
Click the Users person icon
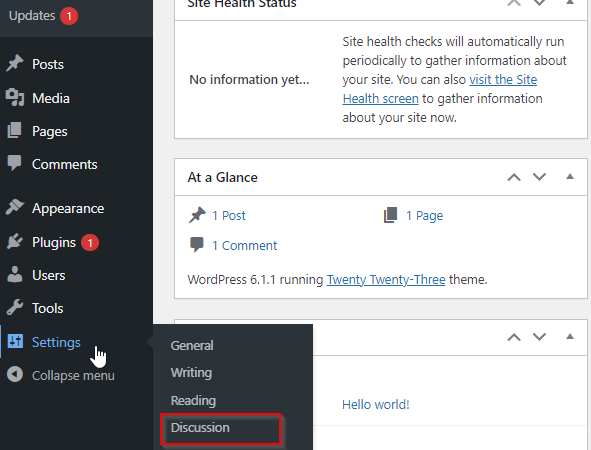pyautogui.click(x=15, y=274)
